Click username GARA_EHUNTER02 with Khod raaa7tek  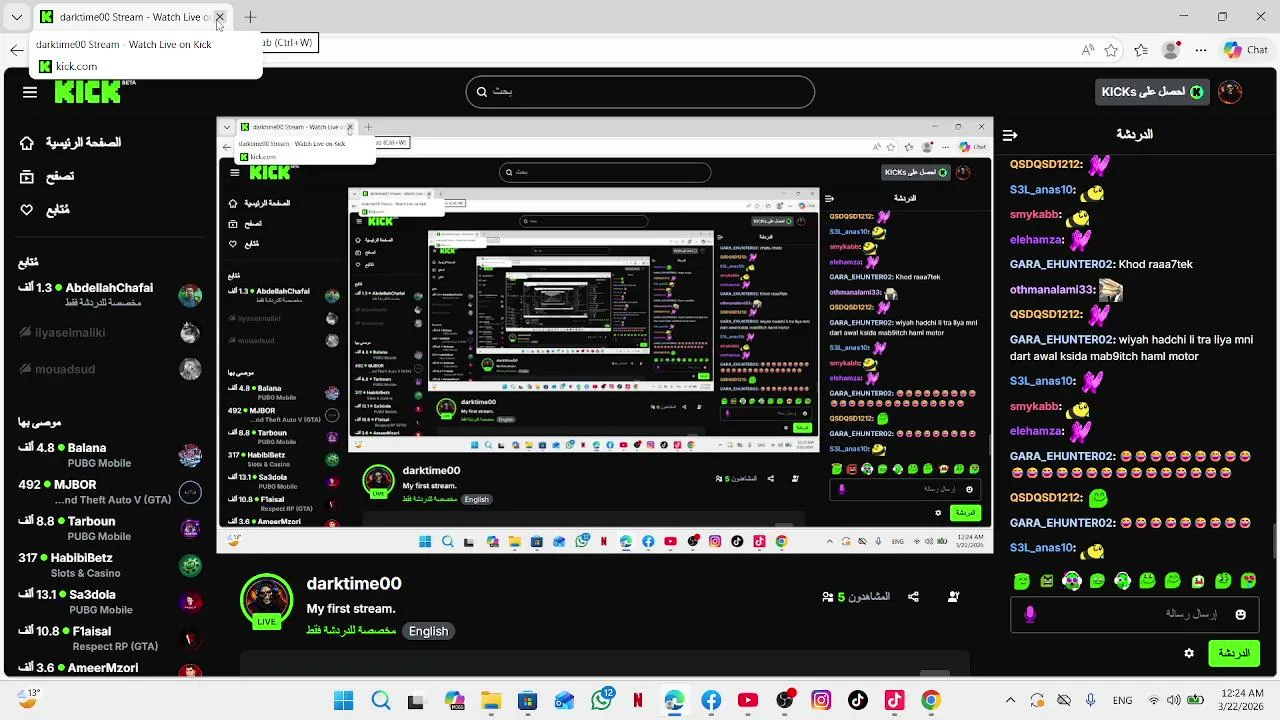tap(1061, 264)
